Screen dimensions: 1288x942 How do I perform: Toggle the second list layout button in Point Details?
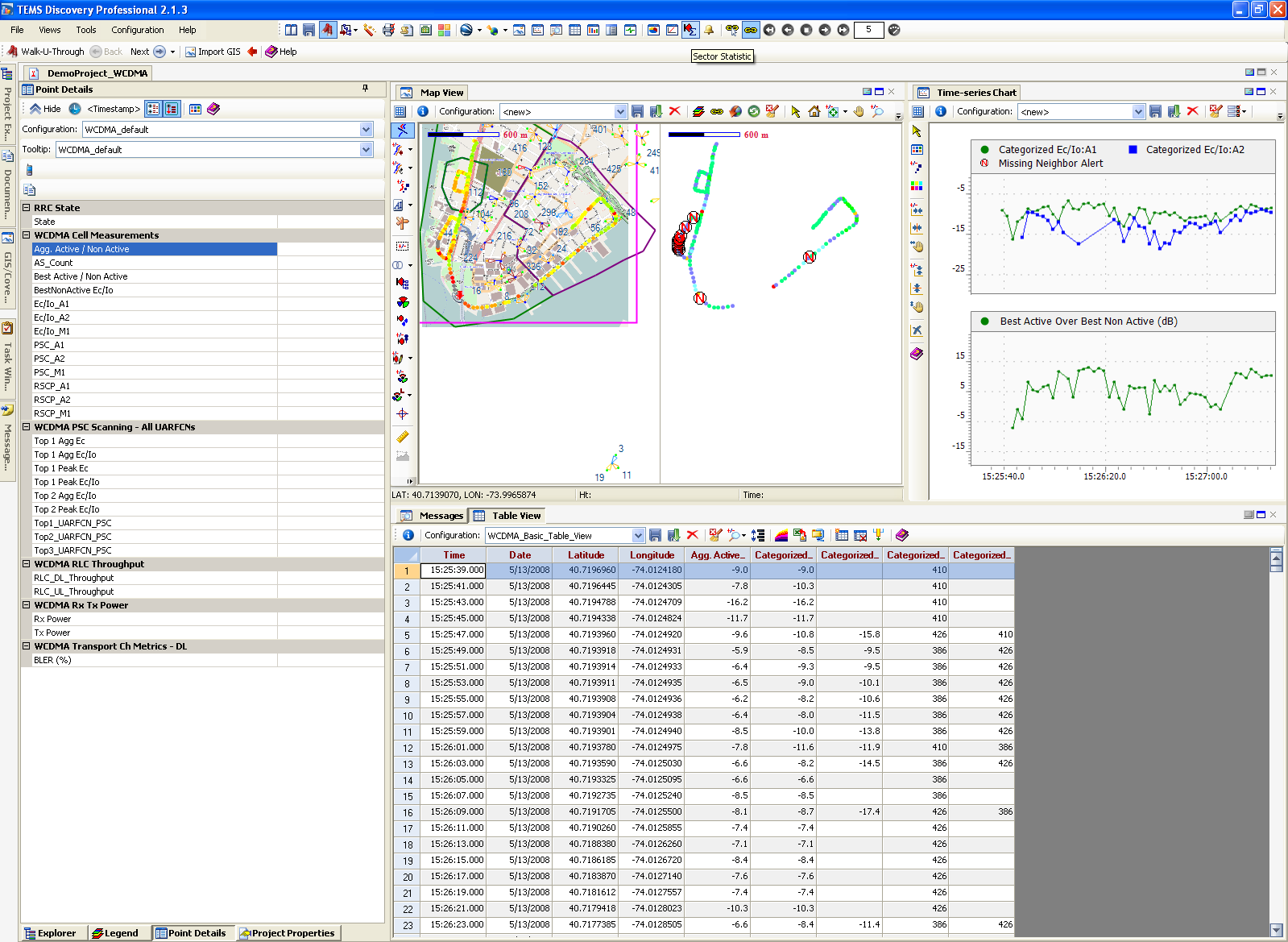[x=172, y=109]
